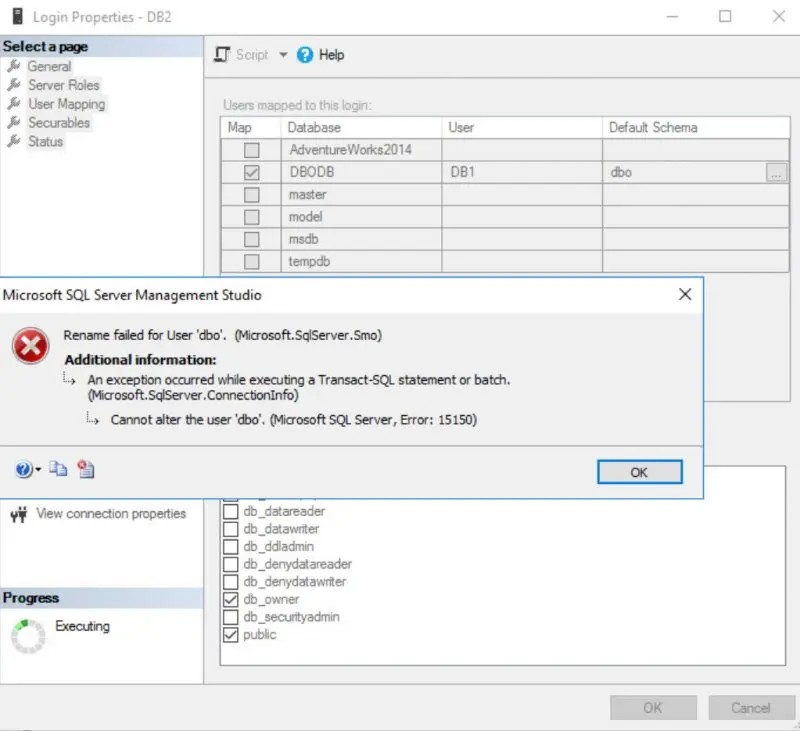
Task: Tick the db_datawriter role checkbox
Action: (x=231, y=529)
